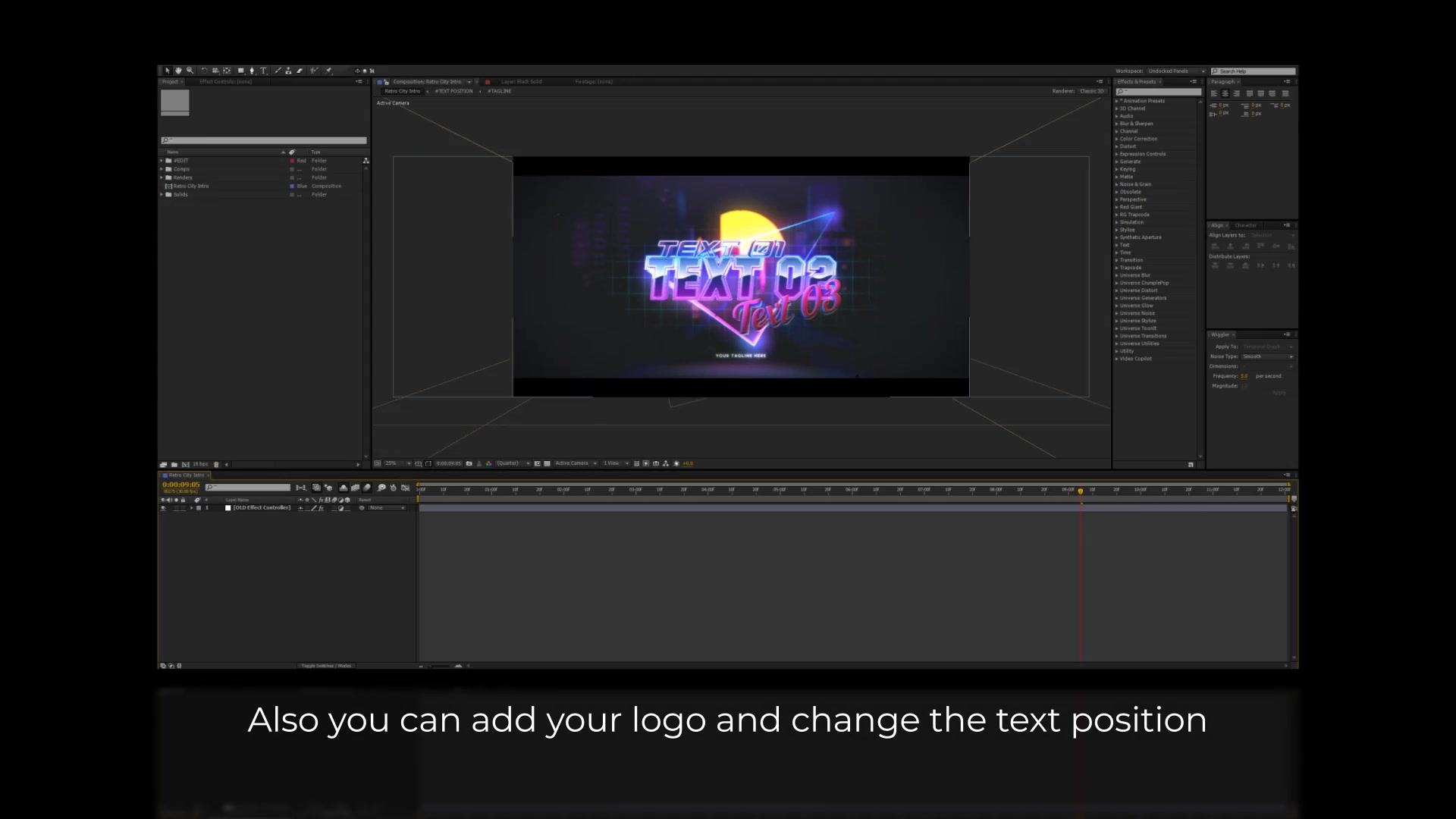
Task: Select the Retro City Intro composition item
Action: coord(190,186)
